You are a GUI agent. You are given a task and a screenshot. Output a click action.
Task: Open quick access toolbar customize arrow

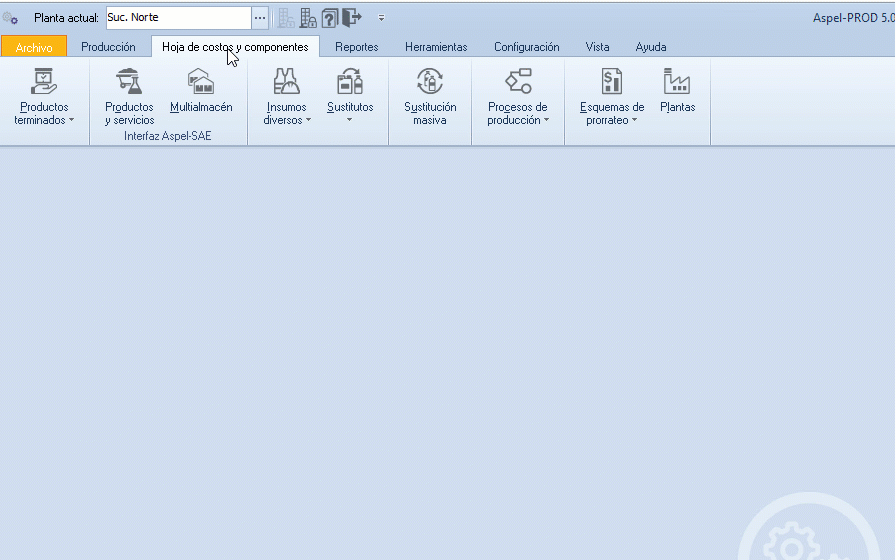tap(381, 18)
